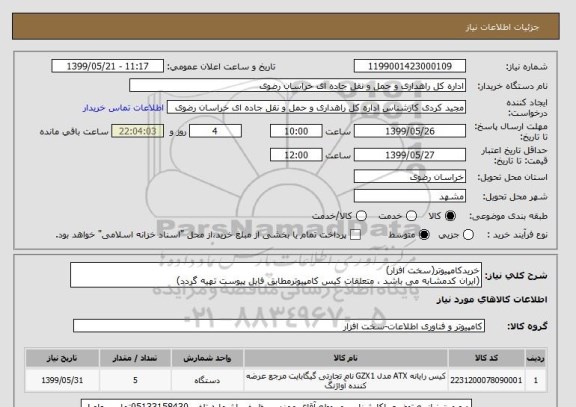Click the نام کالا column header

[346, 358]
